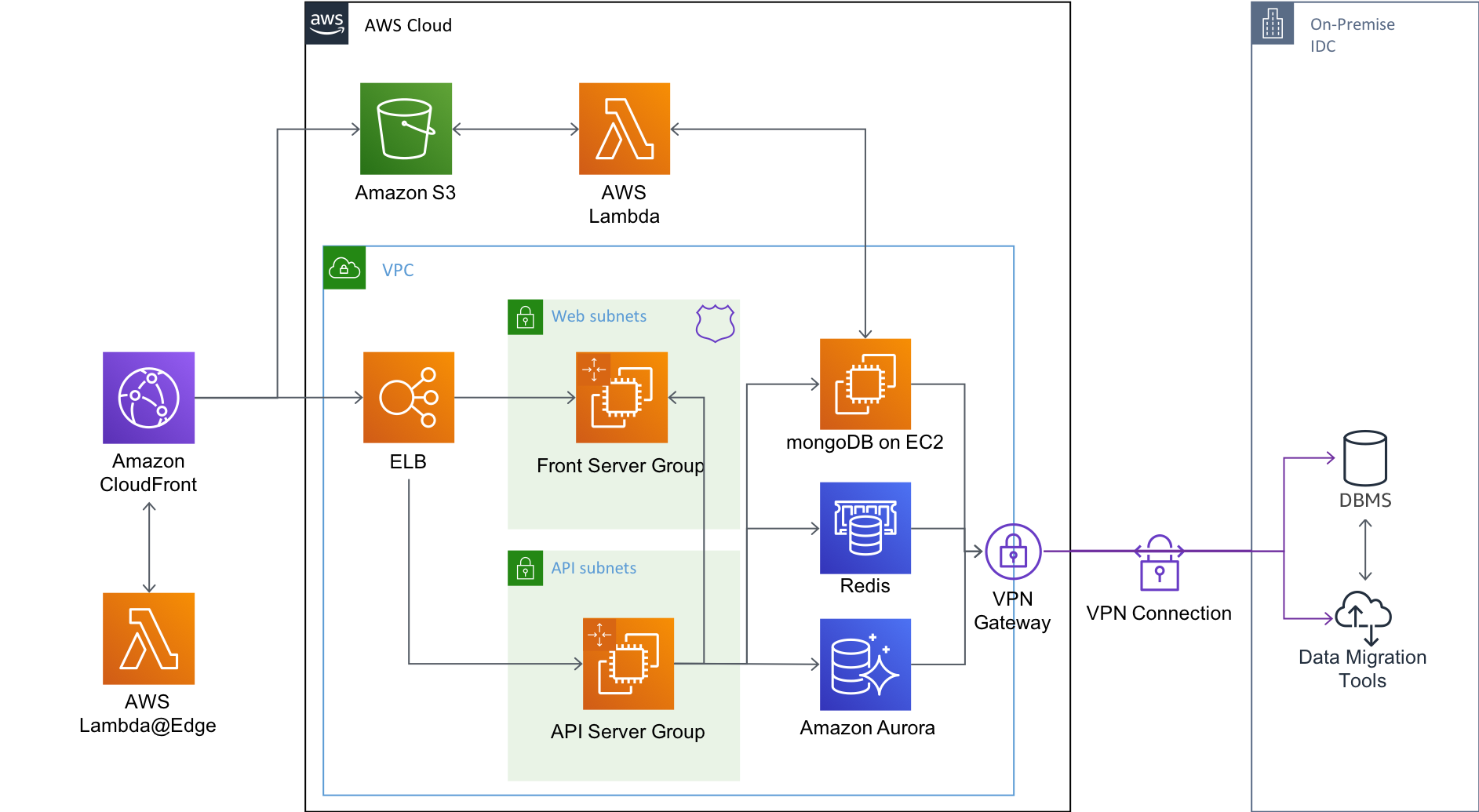
Task: Click the 'Front Server Group' caption
Action: (x=621, y=466)
